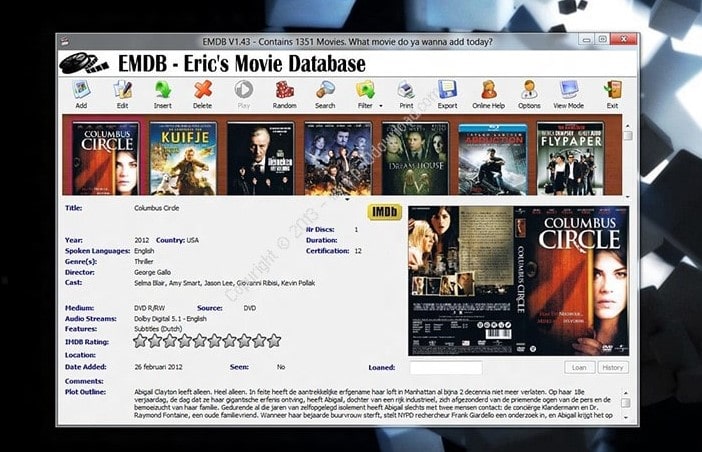
Task: Click the IMDb logo button
Action: click(x=385, y=212)
